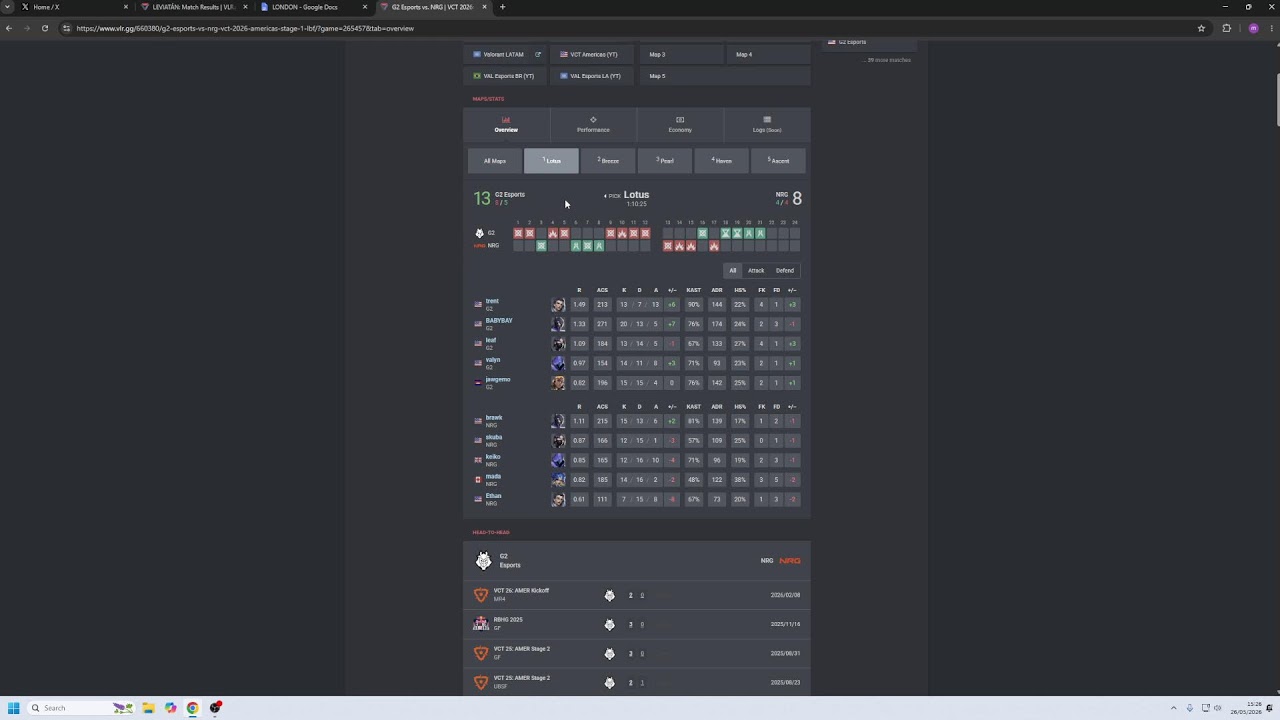Screen dimensions: 1280x720
Task: Click the G2 logo in head-to-head header
Action: (x=484, y=561)
